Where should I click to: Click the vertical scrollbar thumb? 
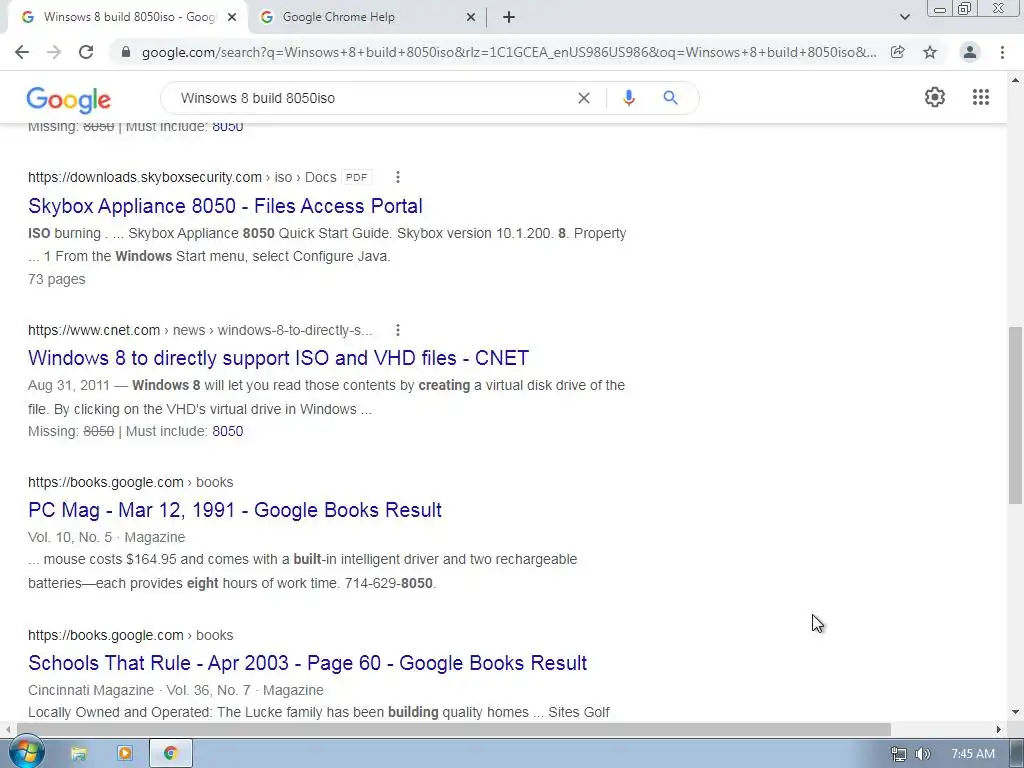[x=1015, y=415]
